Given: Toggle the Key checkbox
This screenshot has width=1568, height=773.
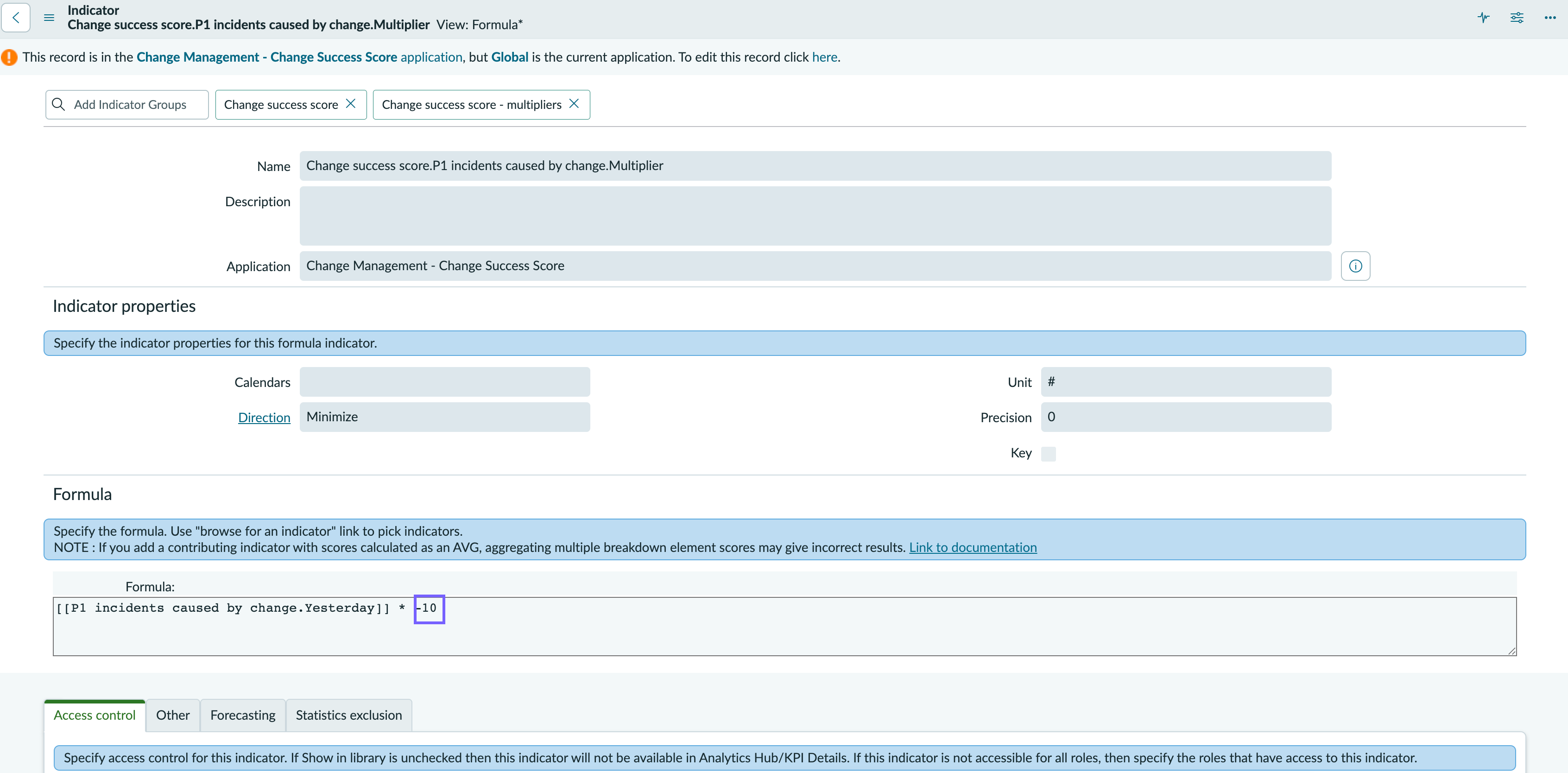Looking at the screenshot, I should (1048, 453).
